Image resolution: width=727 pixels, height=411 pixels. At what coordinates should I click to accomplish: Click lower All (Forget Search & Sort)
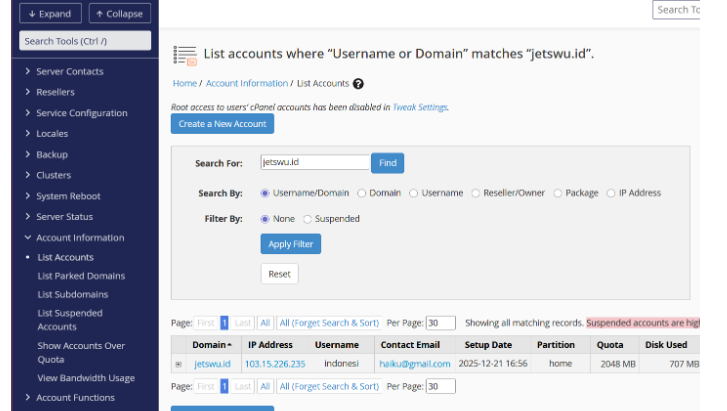pos(329,386)
